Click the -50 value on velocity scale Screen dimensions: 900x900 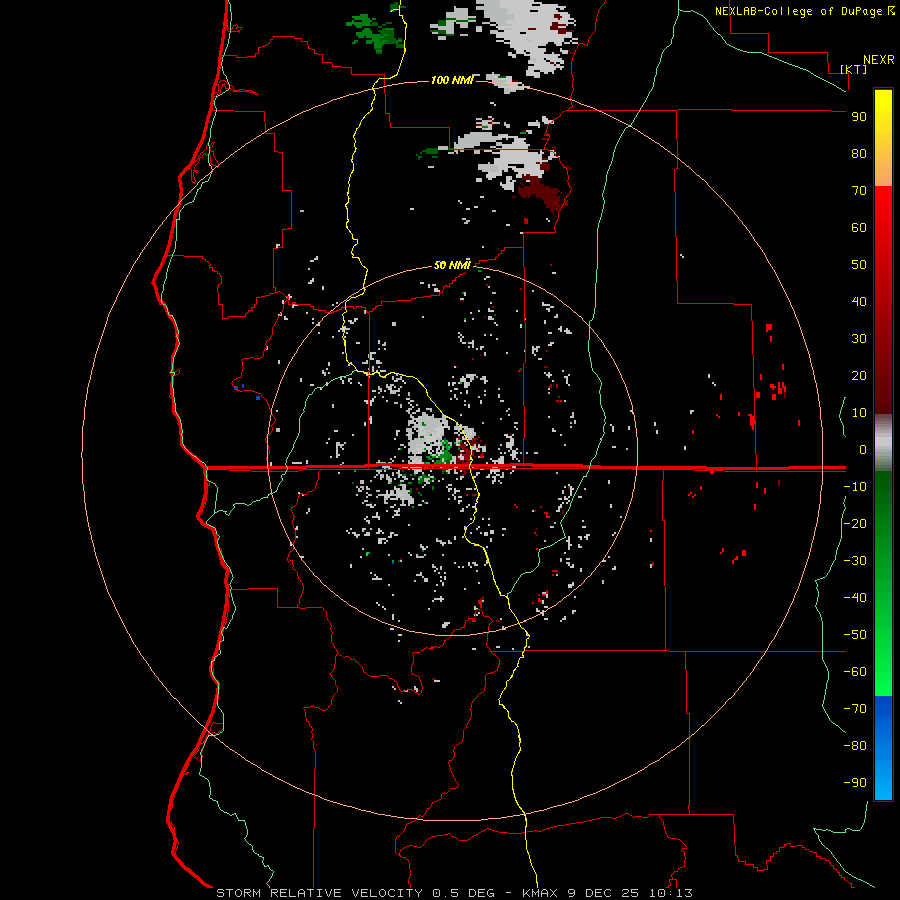pyautogui.click(x=855, y=635)
